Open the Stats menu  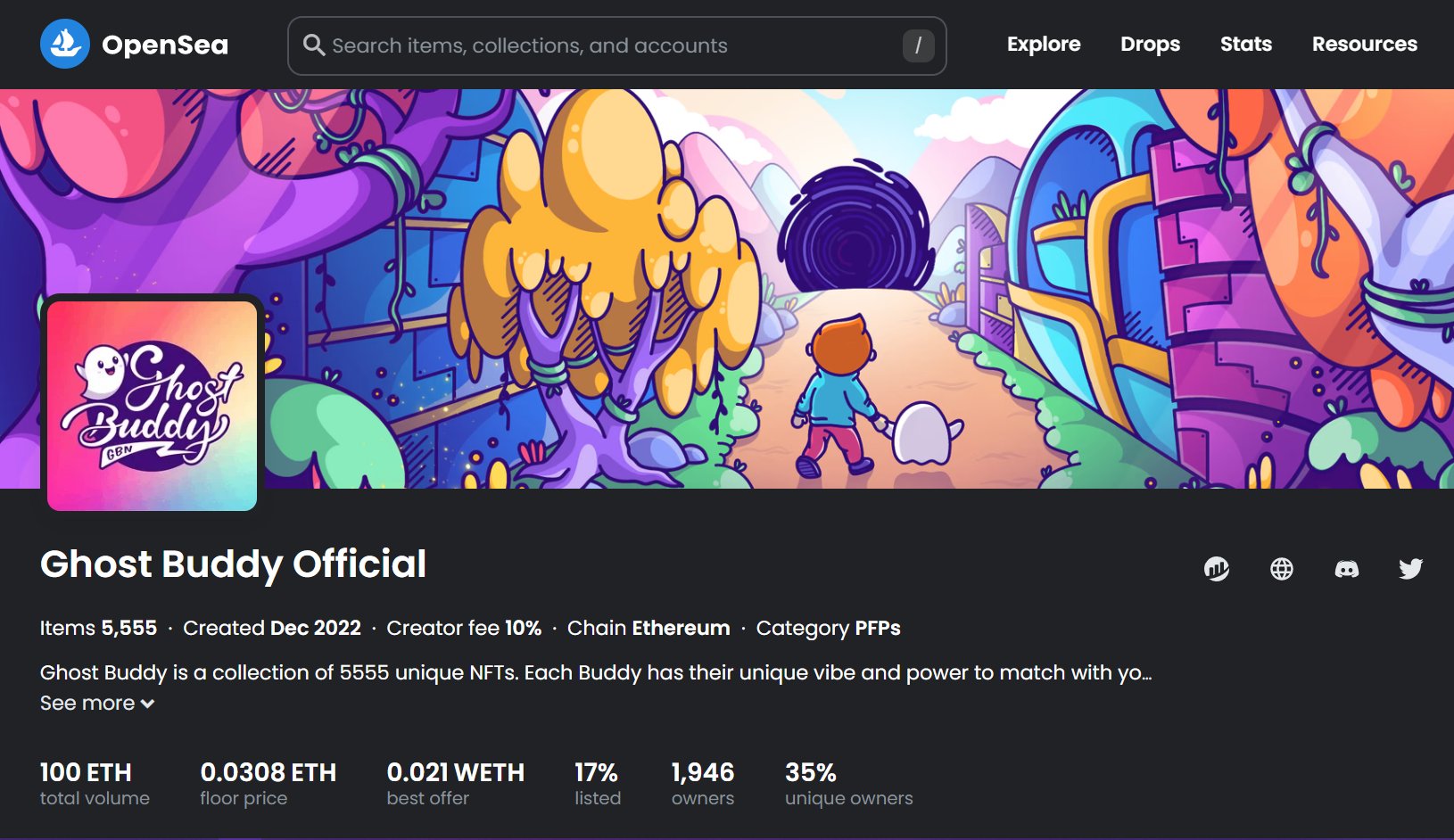click(1246, 44)
